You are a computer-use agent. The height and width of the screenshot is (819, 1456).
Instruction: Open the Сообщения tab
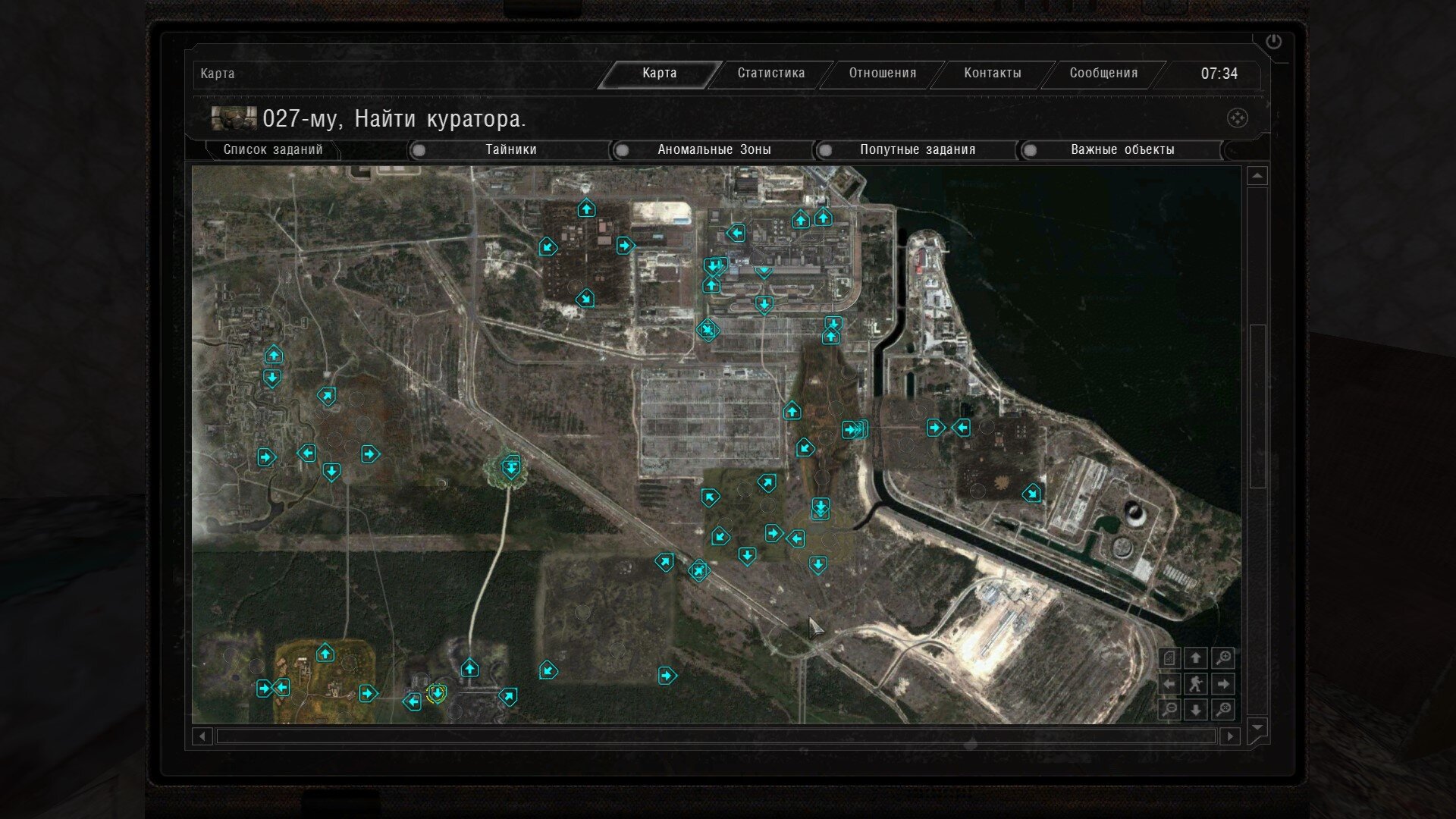1103,74
